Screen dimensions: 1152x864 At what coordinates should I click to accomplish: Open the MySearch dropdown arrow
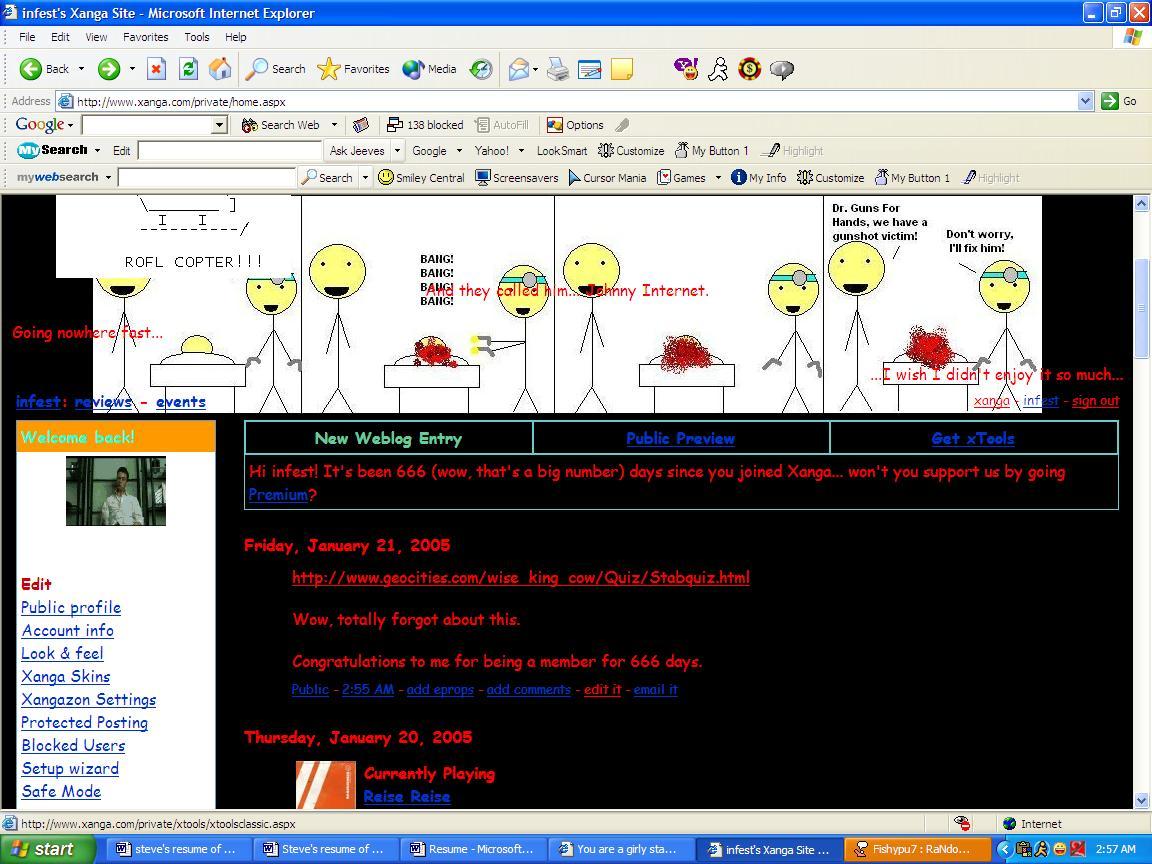97,151
